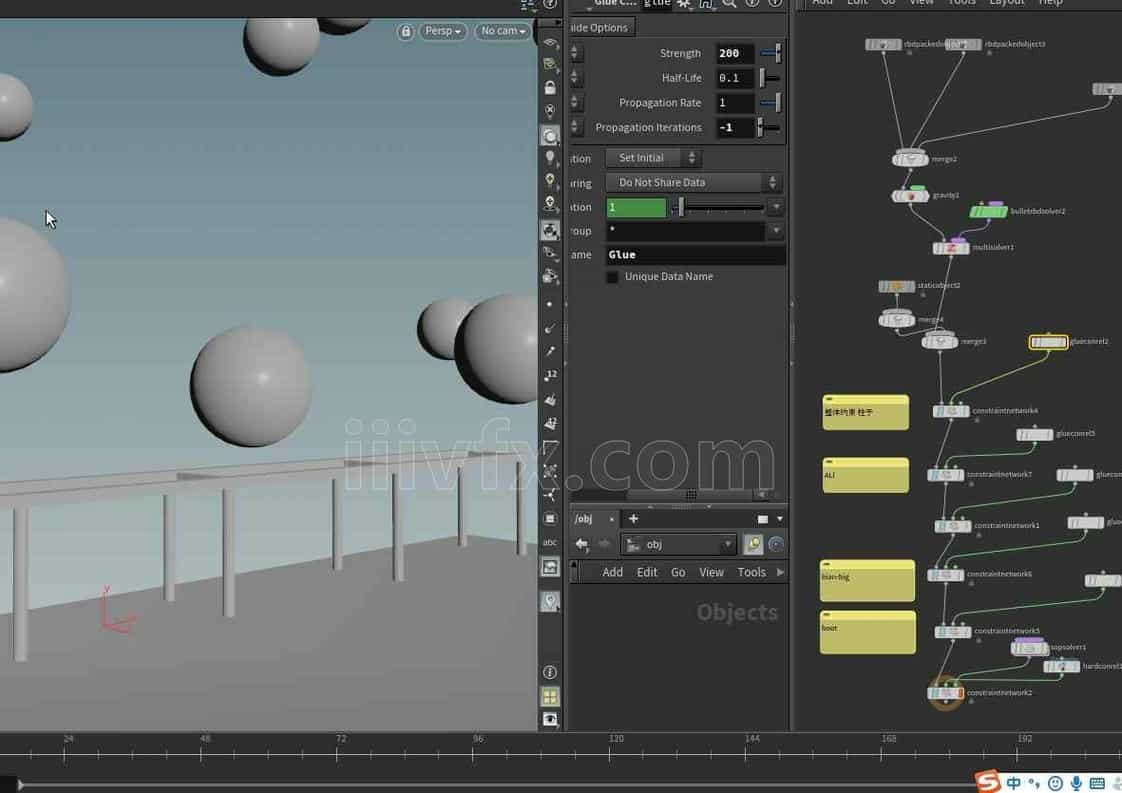Open the Do Not Share Data dropdown
The width and height of the screenshot is (1122, 793).
[x=694, y=183]
